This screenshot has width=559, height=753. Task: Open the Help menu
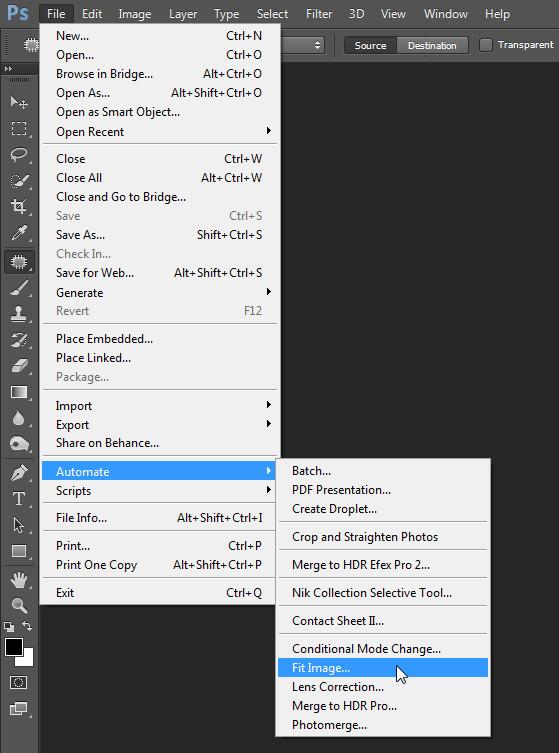click(497, 14)
